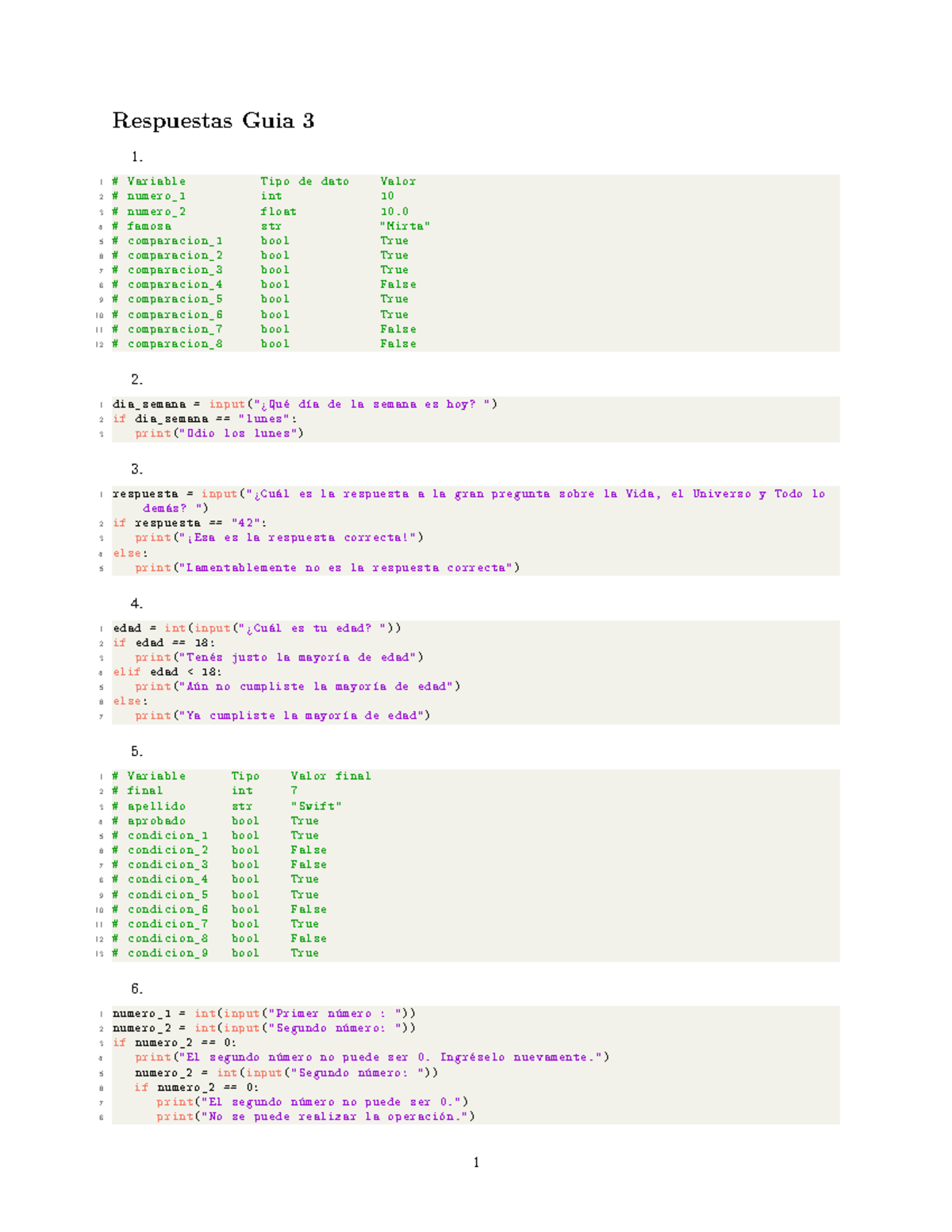Viewport: 952px width, 1232px height.
Task: Click the line with print("Odio los lunes")
Action: (x=219, y=434)
